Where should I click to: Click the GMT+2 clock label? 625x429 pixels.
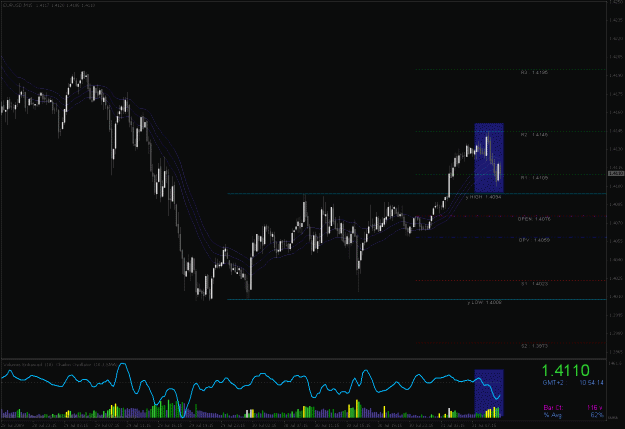click(x=553, y=383)
